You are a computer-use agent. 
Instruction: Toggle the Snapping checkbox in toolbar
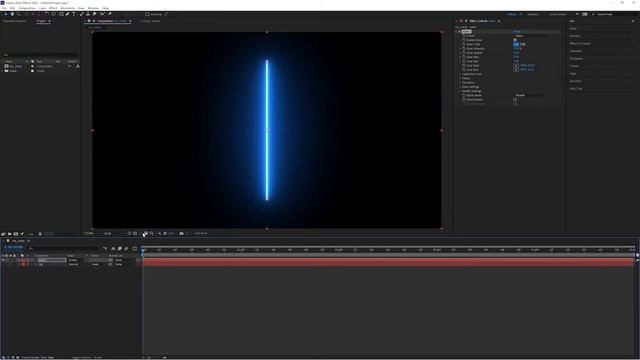click(x=147, y=14)
